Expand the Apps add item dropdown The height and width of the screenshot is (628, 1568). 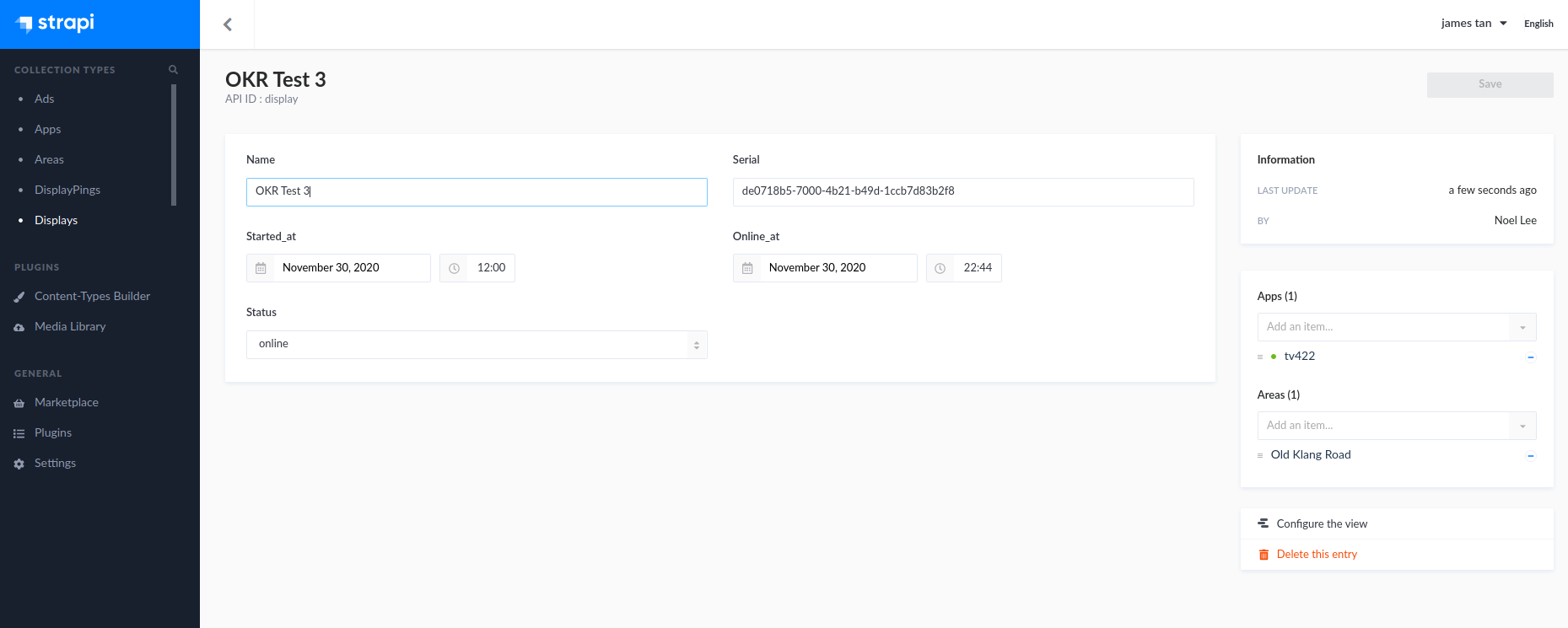(1522, 327)
